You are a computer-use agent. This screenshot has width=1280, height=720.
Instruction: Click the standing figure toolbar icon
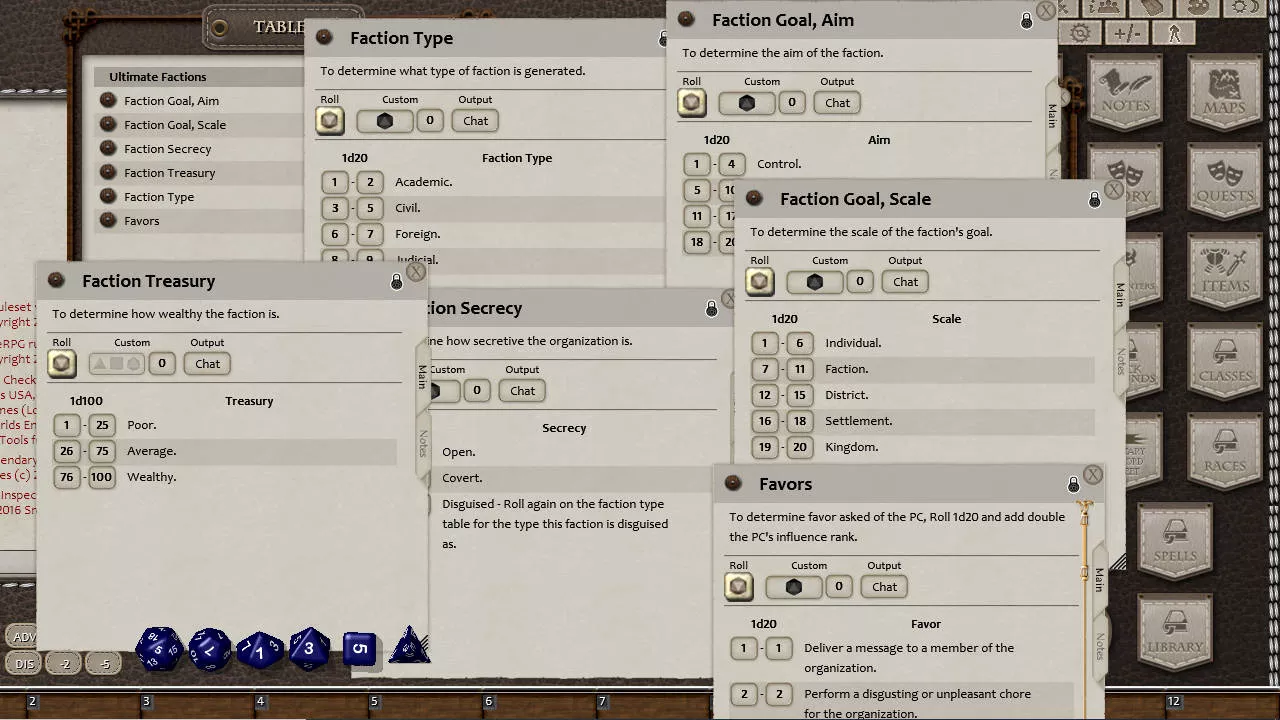click(1174, 33)
